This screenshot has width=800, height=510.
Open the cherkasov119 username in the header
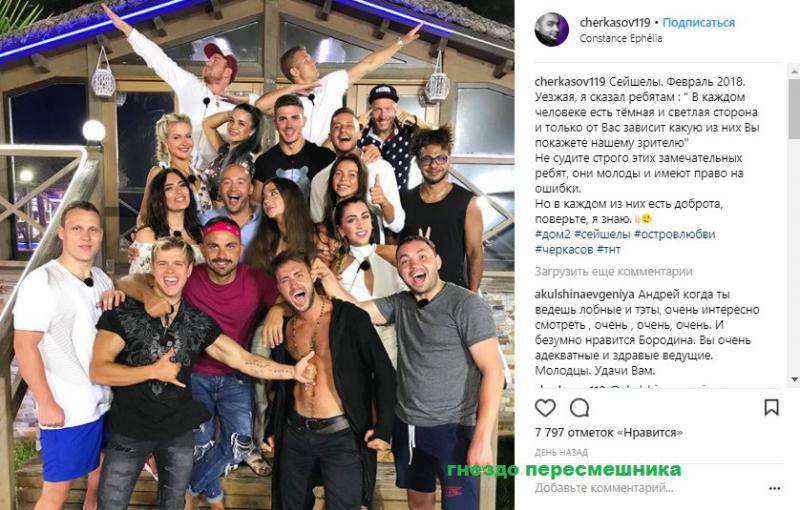[615, 22]
